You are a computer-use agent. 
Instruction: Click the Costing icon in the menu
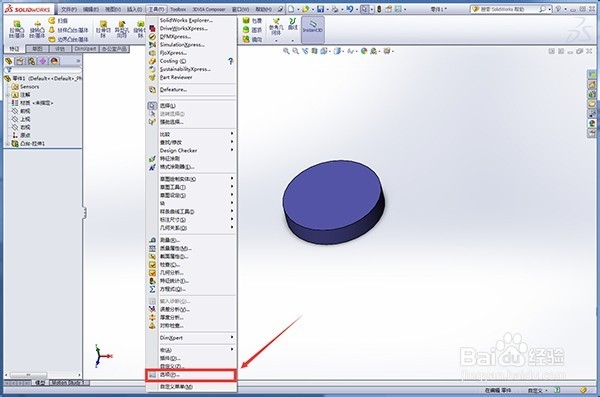pyautogui.click(x=152, y=61)
